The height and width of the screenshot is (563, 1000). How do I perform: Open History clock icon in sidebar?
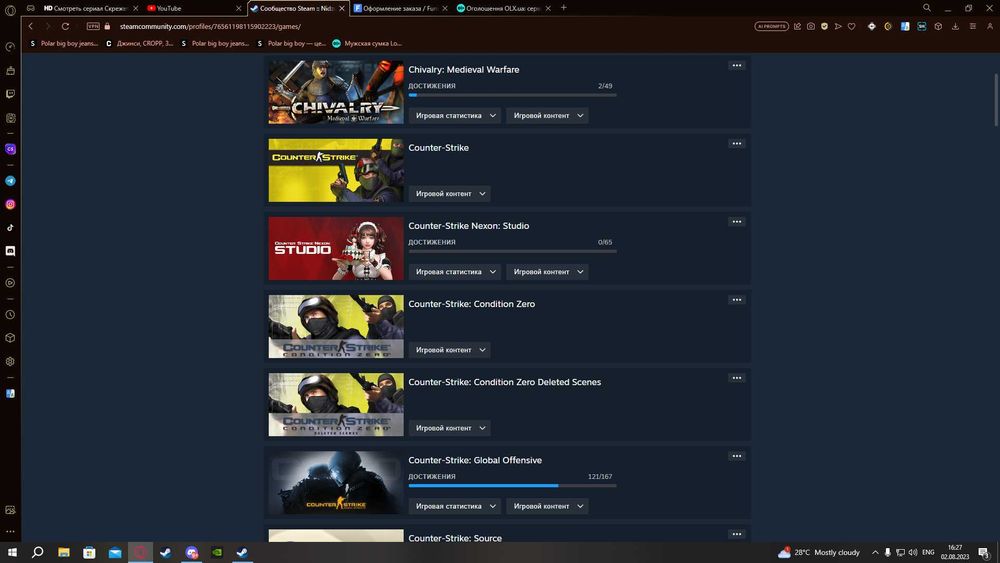coord(10,315)
